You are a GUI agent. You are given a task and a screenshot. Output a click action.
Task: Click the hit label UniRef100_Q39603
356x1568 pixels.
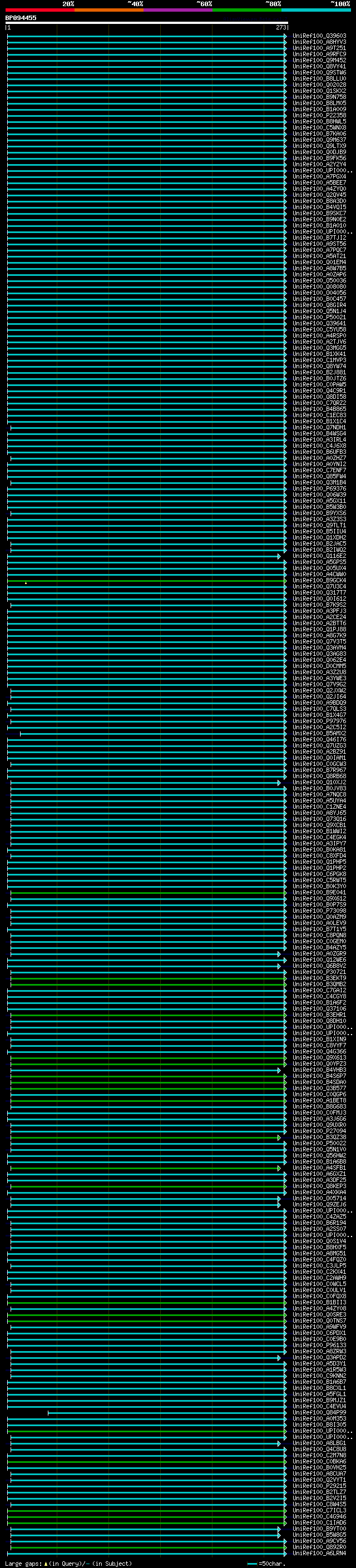point(319,36)
